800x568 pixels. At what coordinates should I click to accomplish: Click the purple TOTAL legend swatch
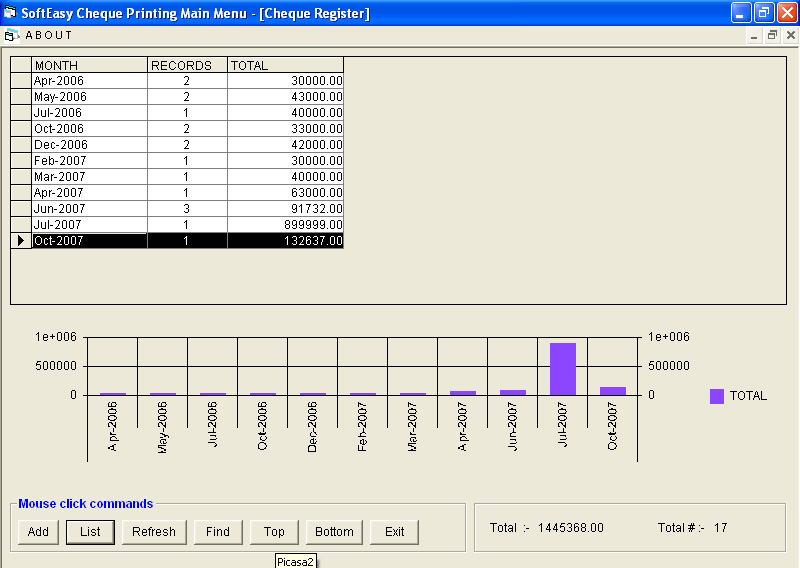click(717, 396)
